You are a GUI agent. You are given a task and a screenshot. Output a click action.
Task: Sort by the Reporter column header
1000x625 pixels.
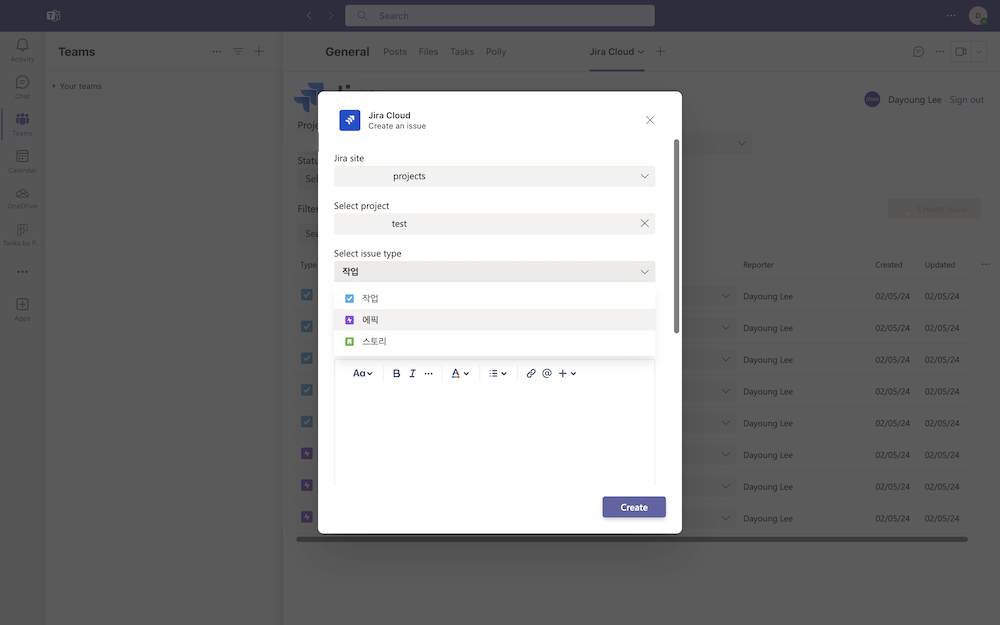[758, 265]
